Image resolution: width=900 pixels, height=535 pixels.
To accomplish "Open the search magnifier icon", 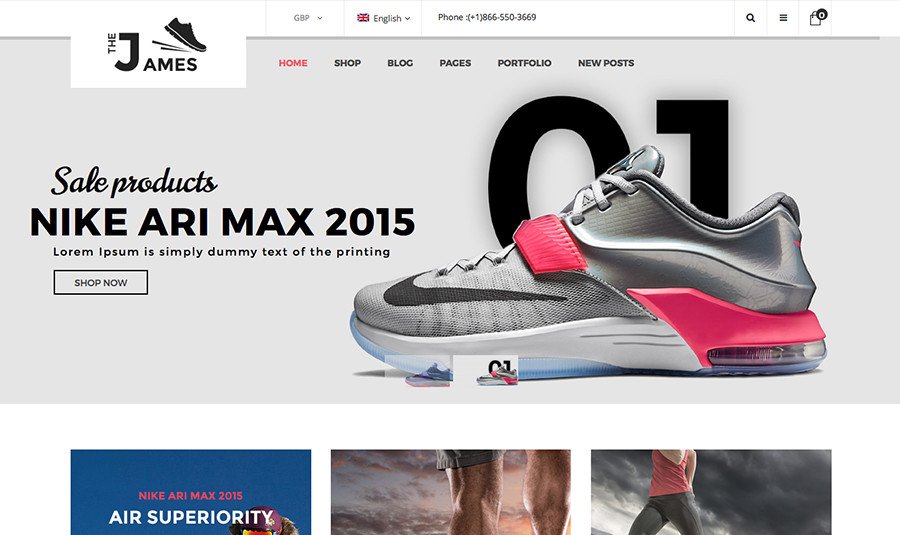I will point(750,18).
